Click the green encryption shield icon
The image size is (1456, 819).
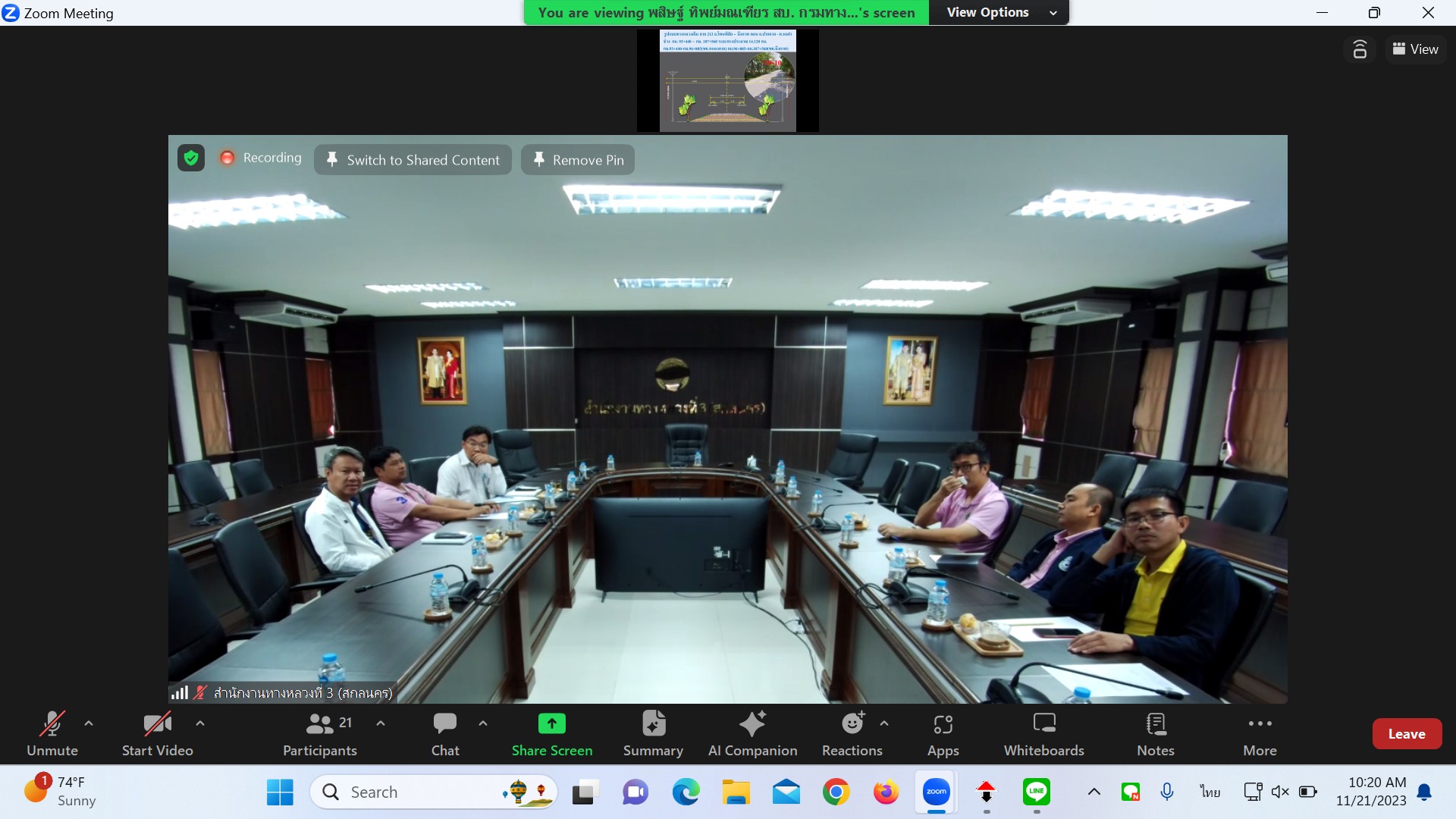tap(191, 158)
